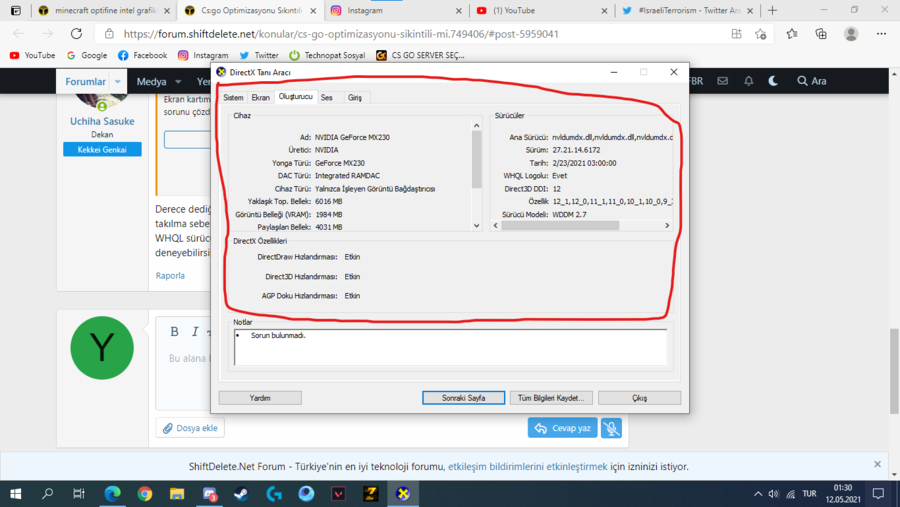Click the Yardım button

(x=260, y=398)
